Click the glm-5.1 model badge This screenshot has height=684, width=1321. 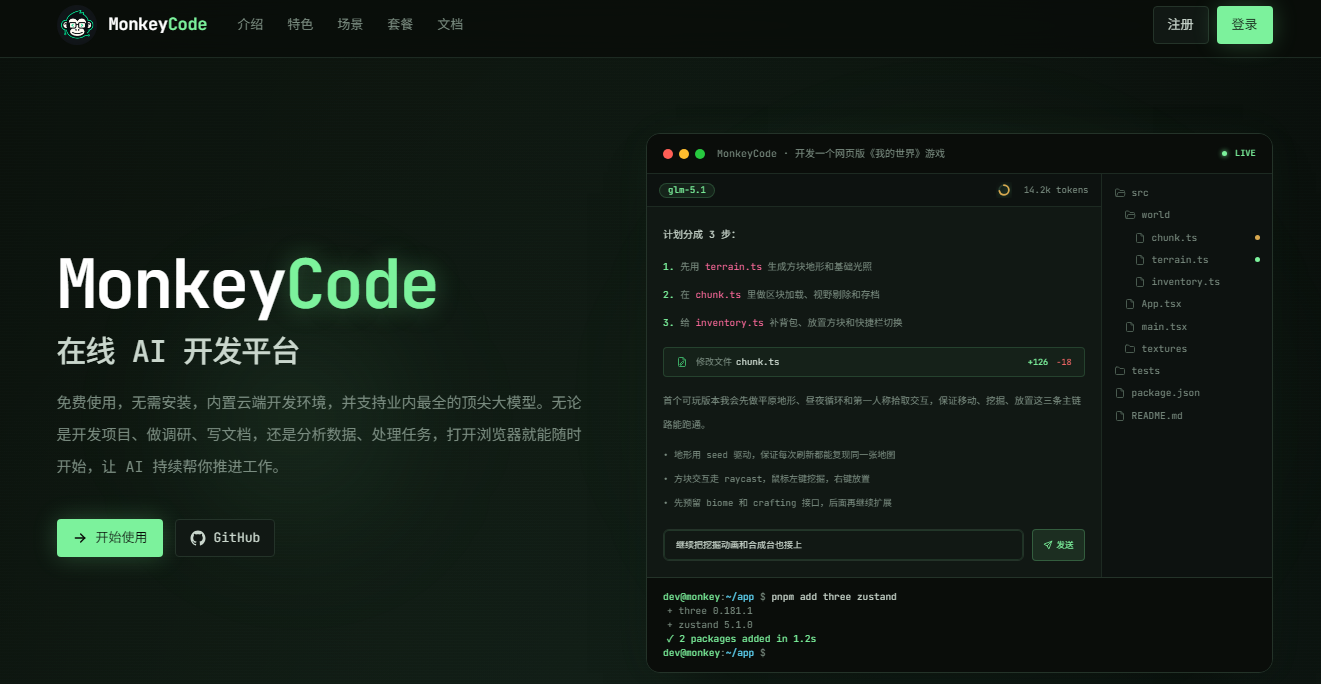[x=687, y=190]
